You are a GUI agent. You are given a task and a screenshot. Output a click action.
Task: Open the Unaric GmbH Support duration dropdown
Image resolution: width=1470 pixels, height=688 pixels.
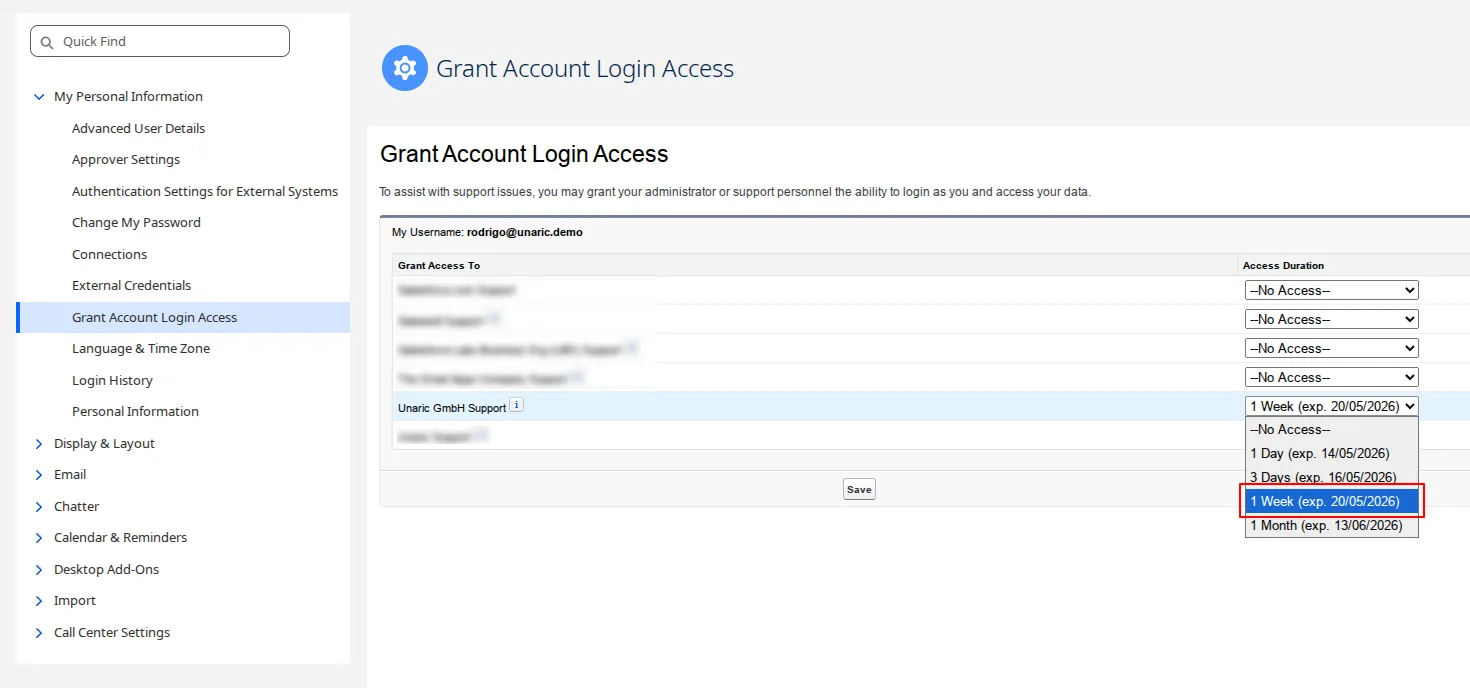tap(1332, 406)
